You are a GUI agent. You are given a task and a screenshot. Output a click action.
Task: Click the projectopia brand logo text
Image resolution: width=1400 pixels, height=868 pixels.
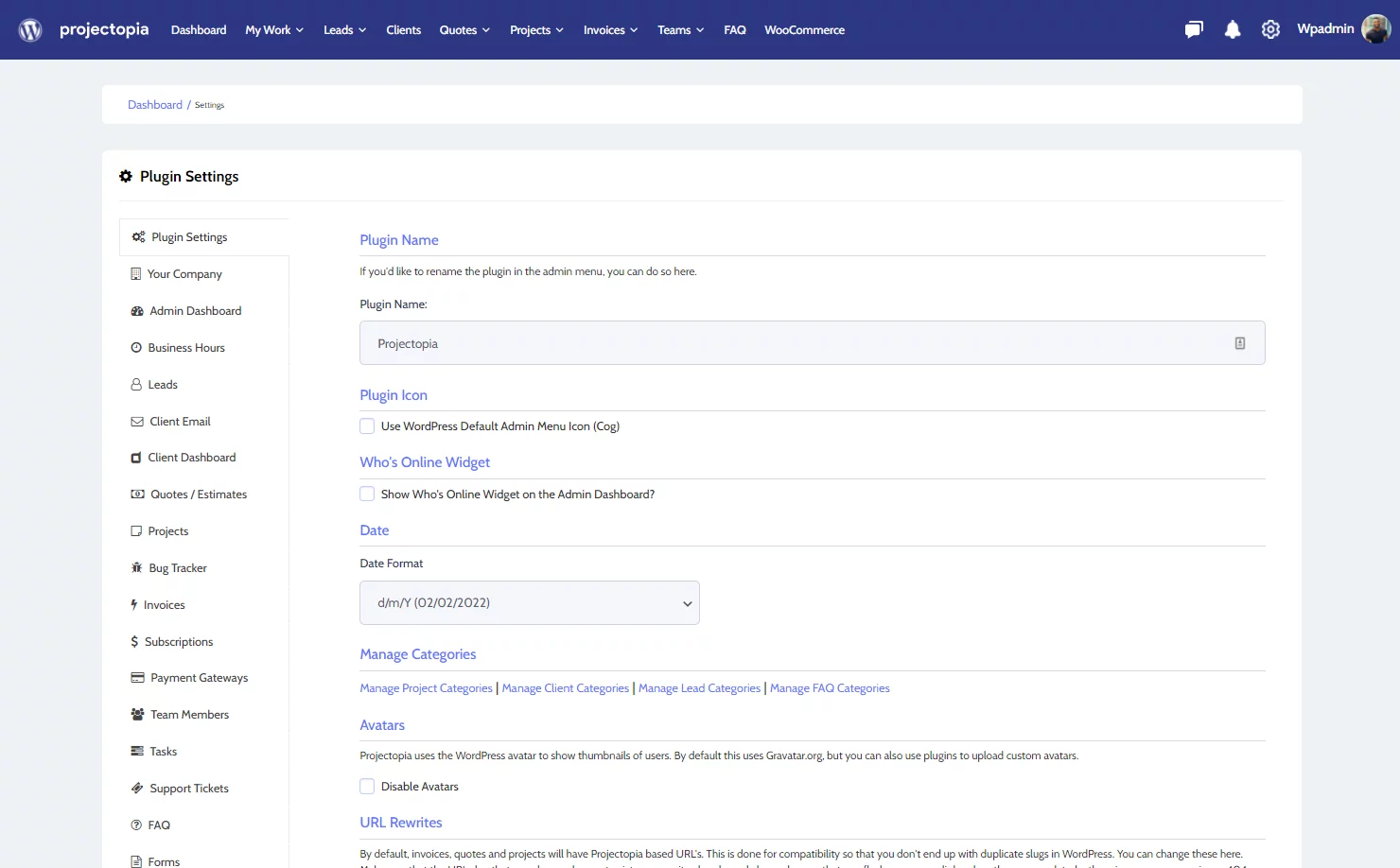tap(104, 29)
